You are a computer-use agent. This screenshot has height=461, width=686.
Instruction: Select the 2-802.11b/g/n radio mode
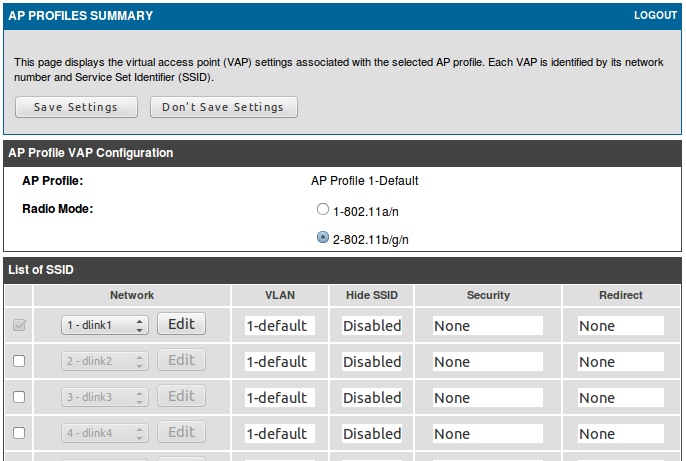coord(322,238)
